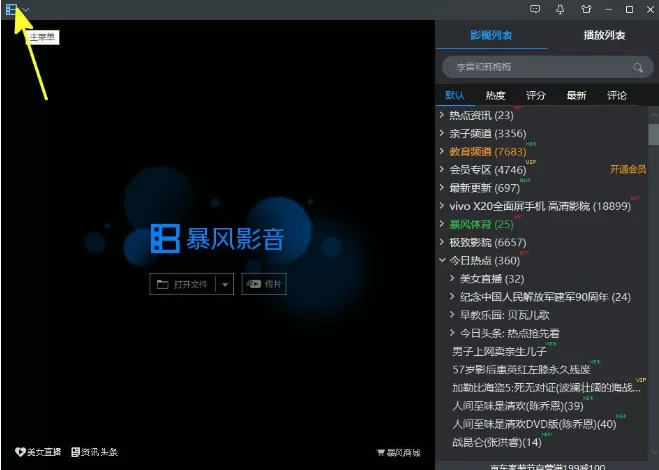Image resolution: width=659 pixels, height=470 pixels.
Task: Open the skin (shirt) icon
Action: [x=586, y=9]
